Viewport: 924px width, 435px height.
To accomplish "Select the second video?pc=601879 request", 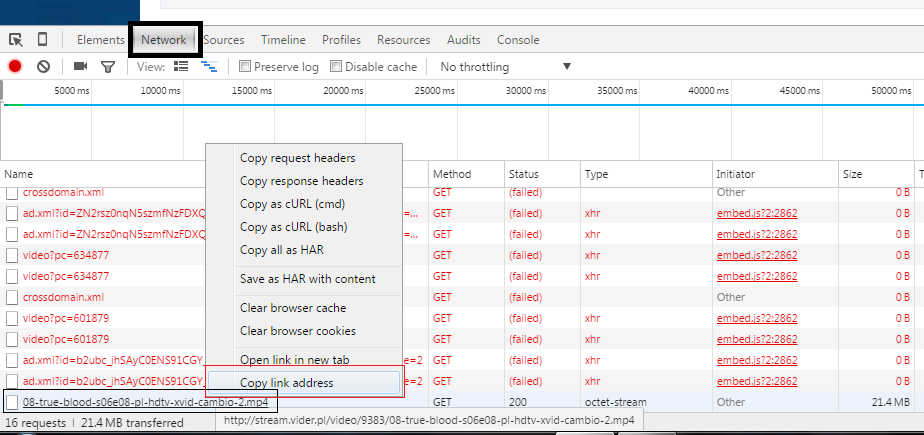I will (x=66, y=340).
